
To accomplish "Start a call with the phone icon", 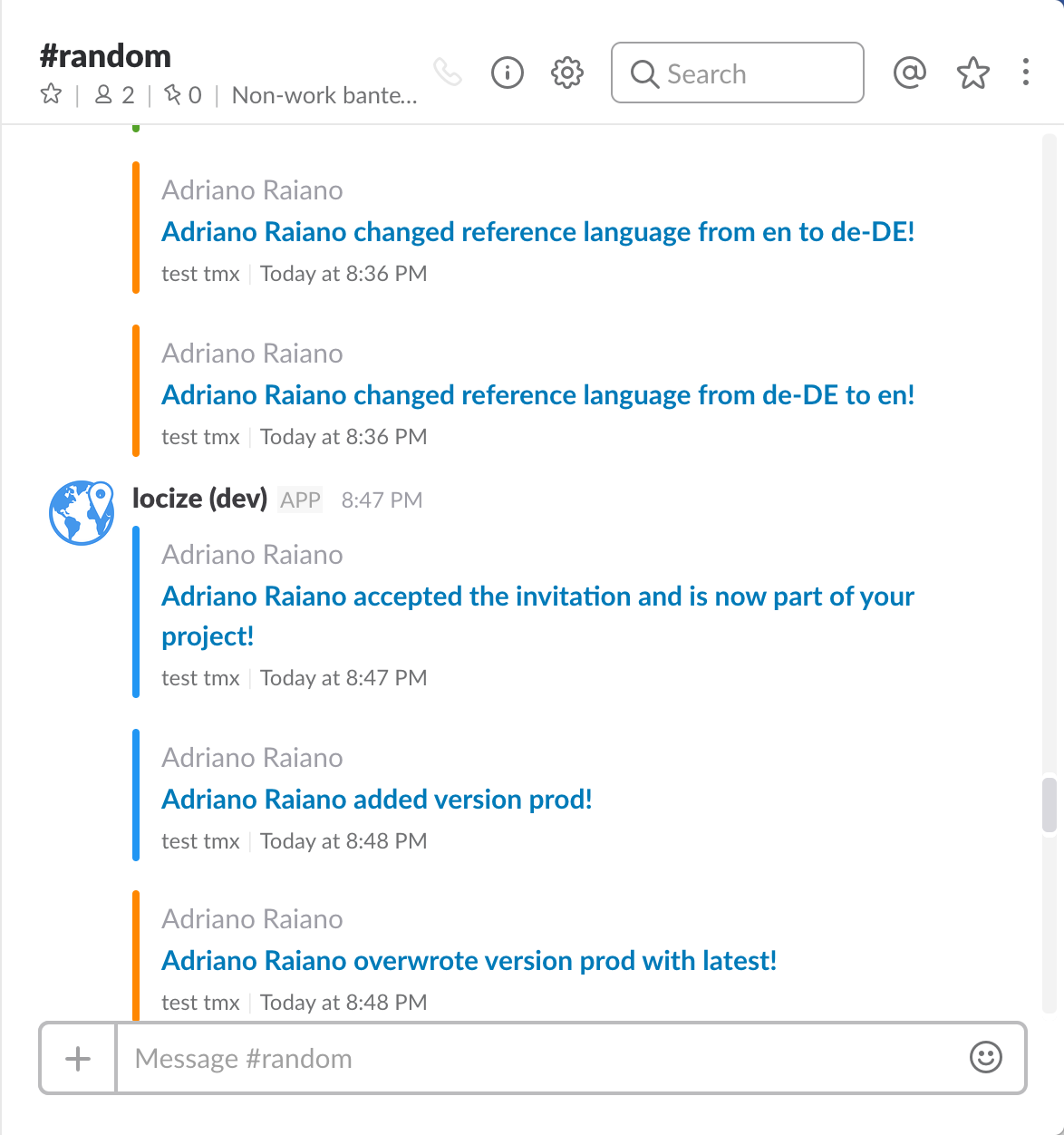I will pyautogui.click(x=448, y=72).
